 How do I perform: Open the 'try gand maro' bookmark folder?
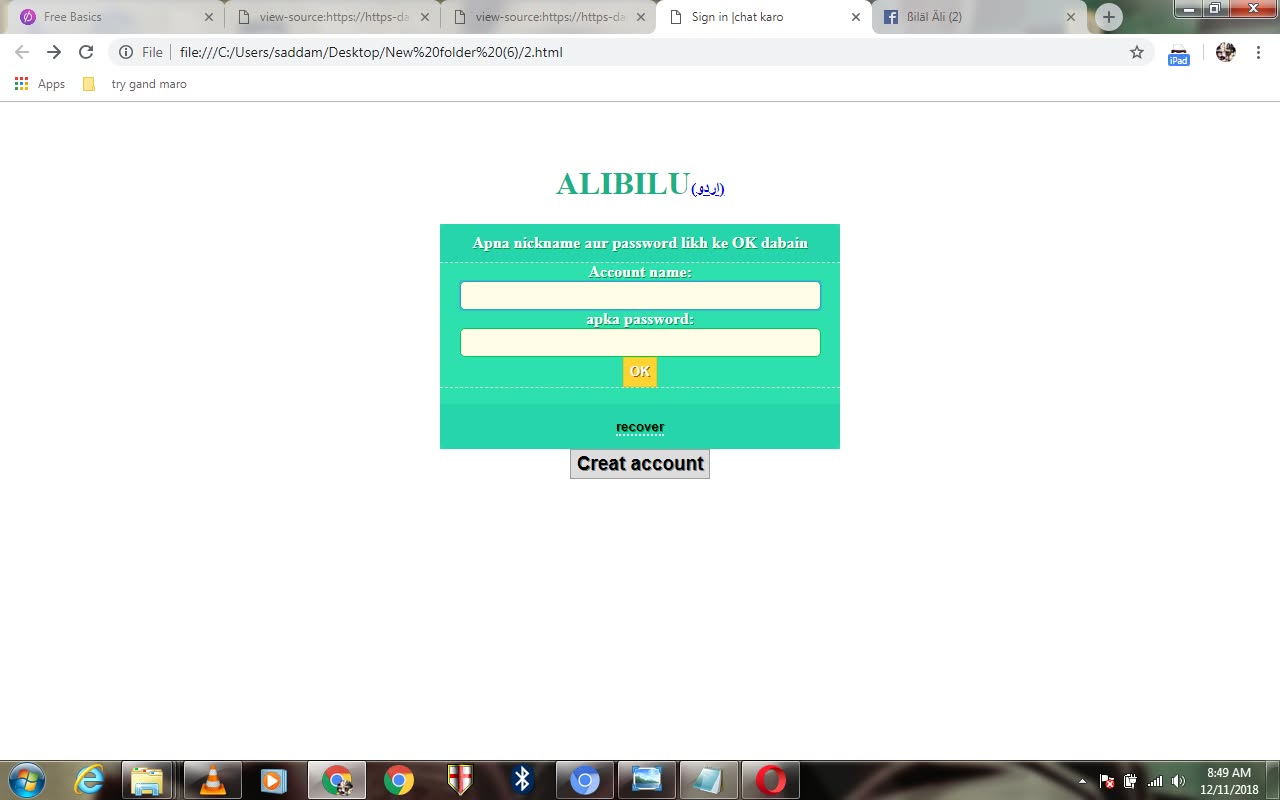(x=135, y=84)
